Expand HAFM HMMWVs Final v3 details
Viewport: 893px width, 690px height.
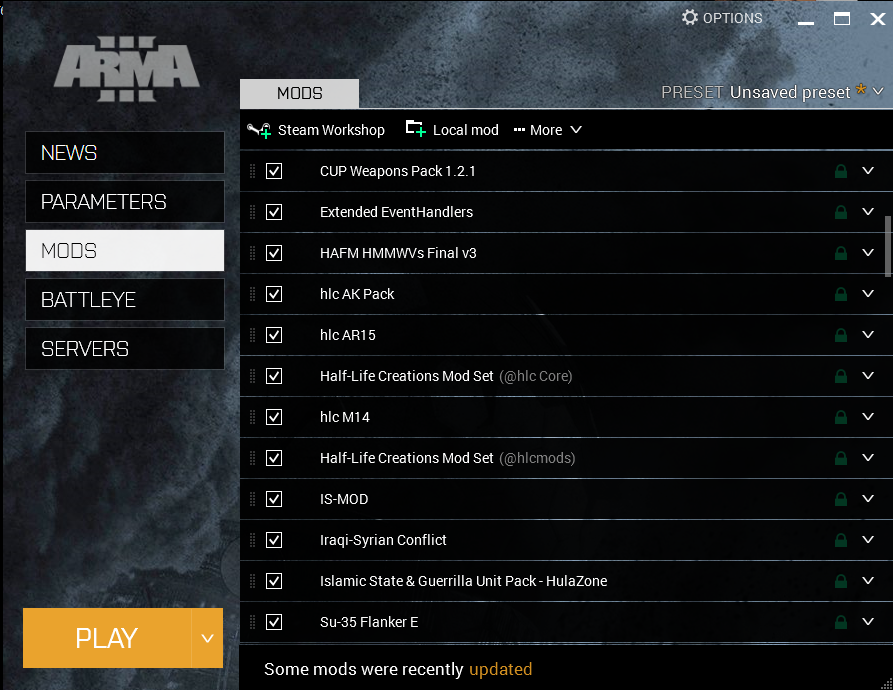pyautogui.click(x=868, y=253)
